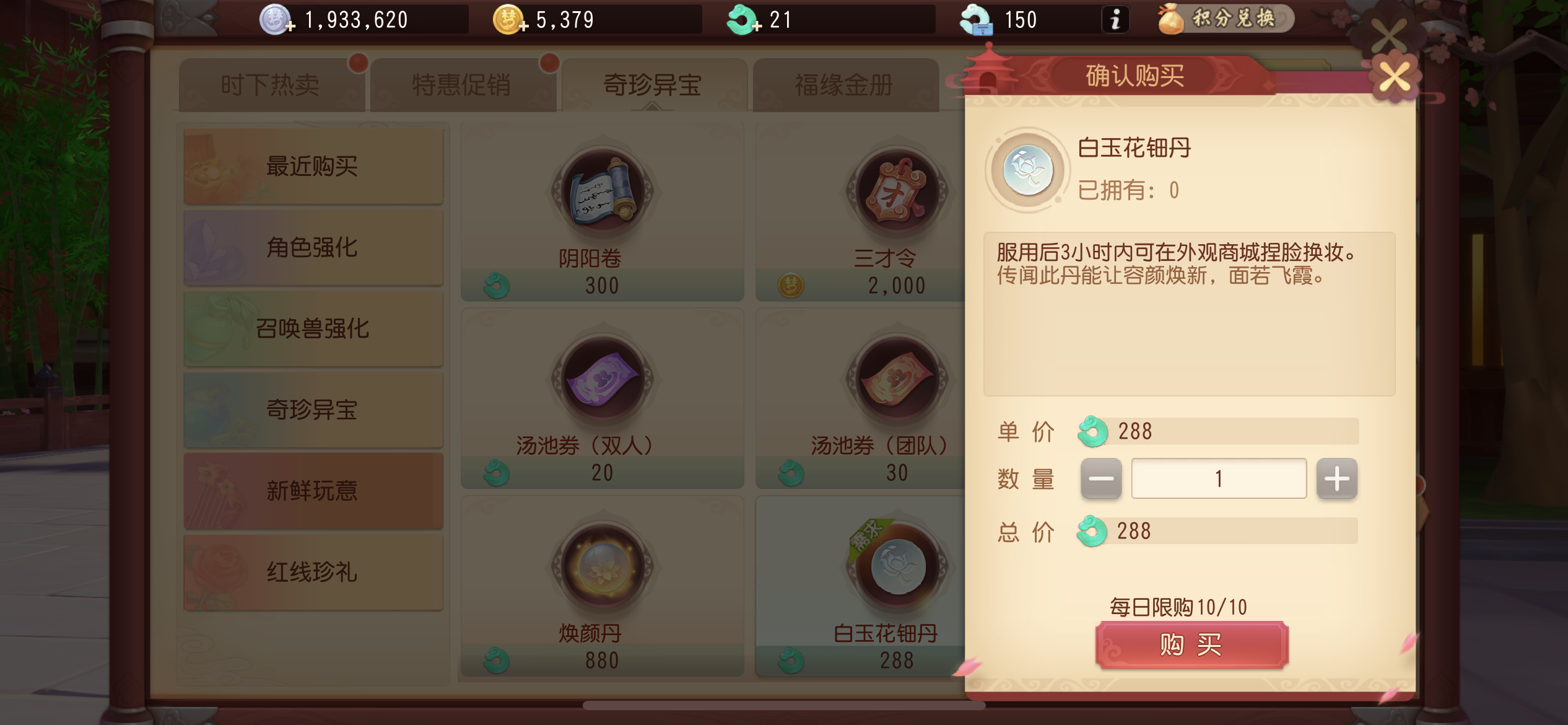Select the 红线珍礼 category
The width and height of the screenshot is (1568, 725).
click(313, 573)
